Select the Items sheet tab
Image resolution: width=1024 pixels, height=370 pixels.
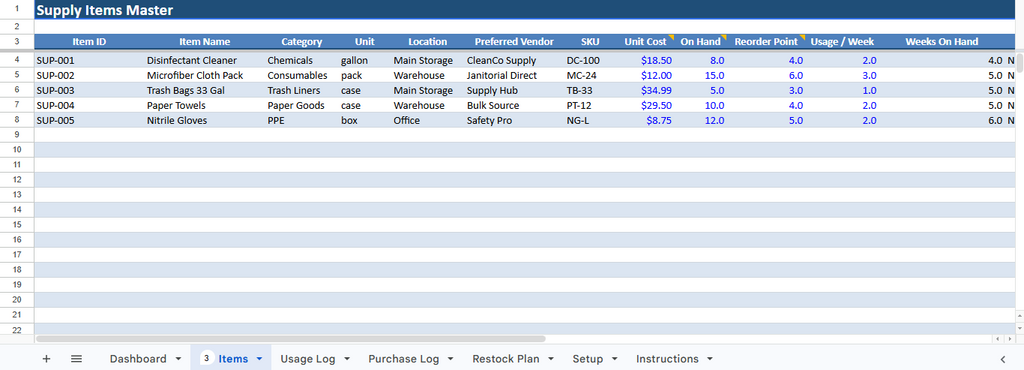pyautogui.click(x=233, y=359)
